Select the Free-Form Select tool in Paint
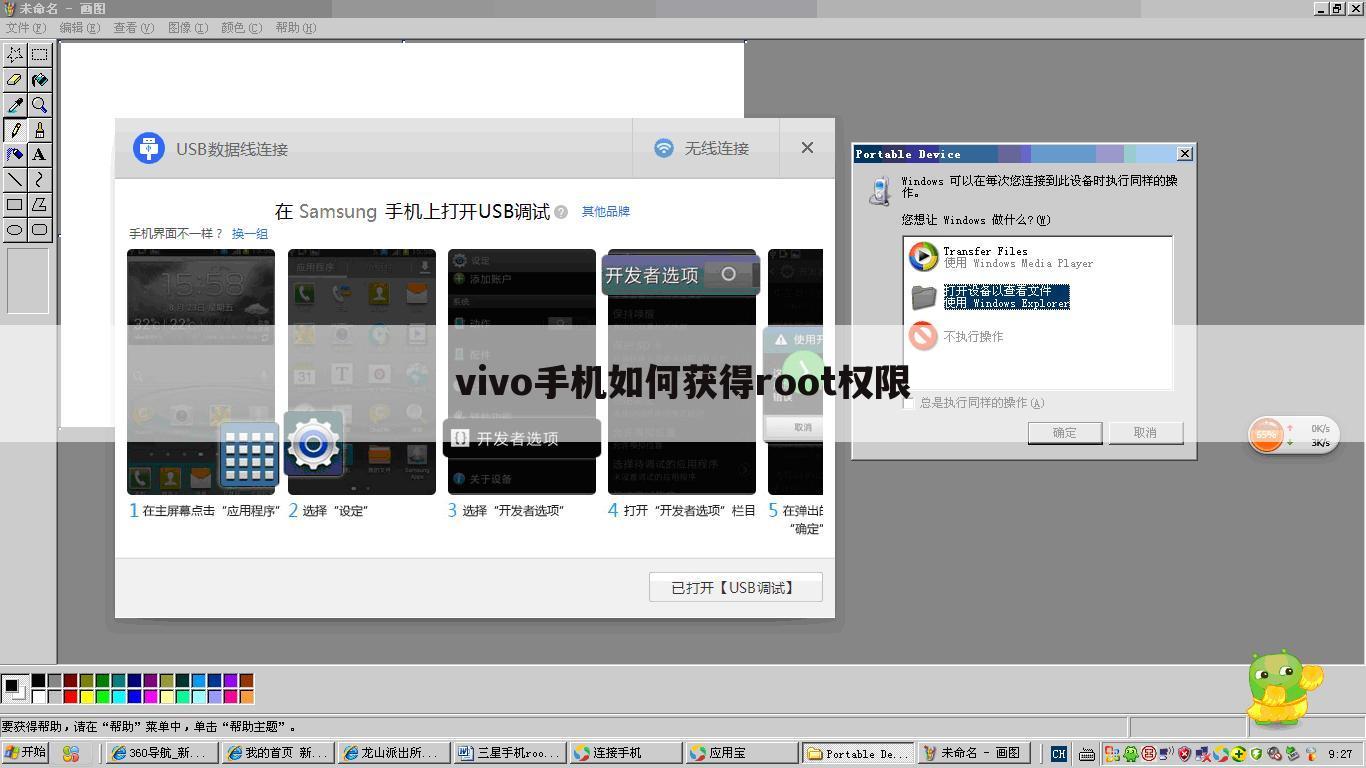The width and height of the screenshot is (1366, 768). tap(15, 55)
